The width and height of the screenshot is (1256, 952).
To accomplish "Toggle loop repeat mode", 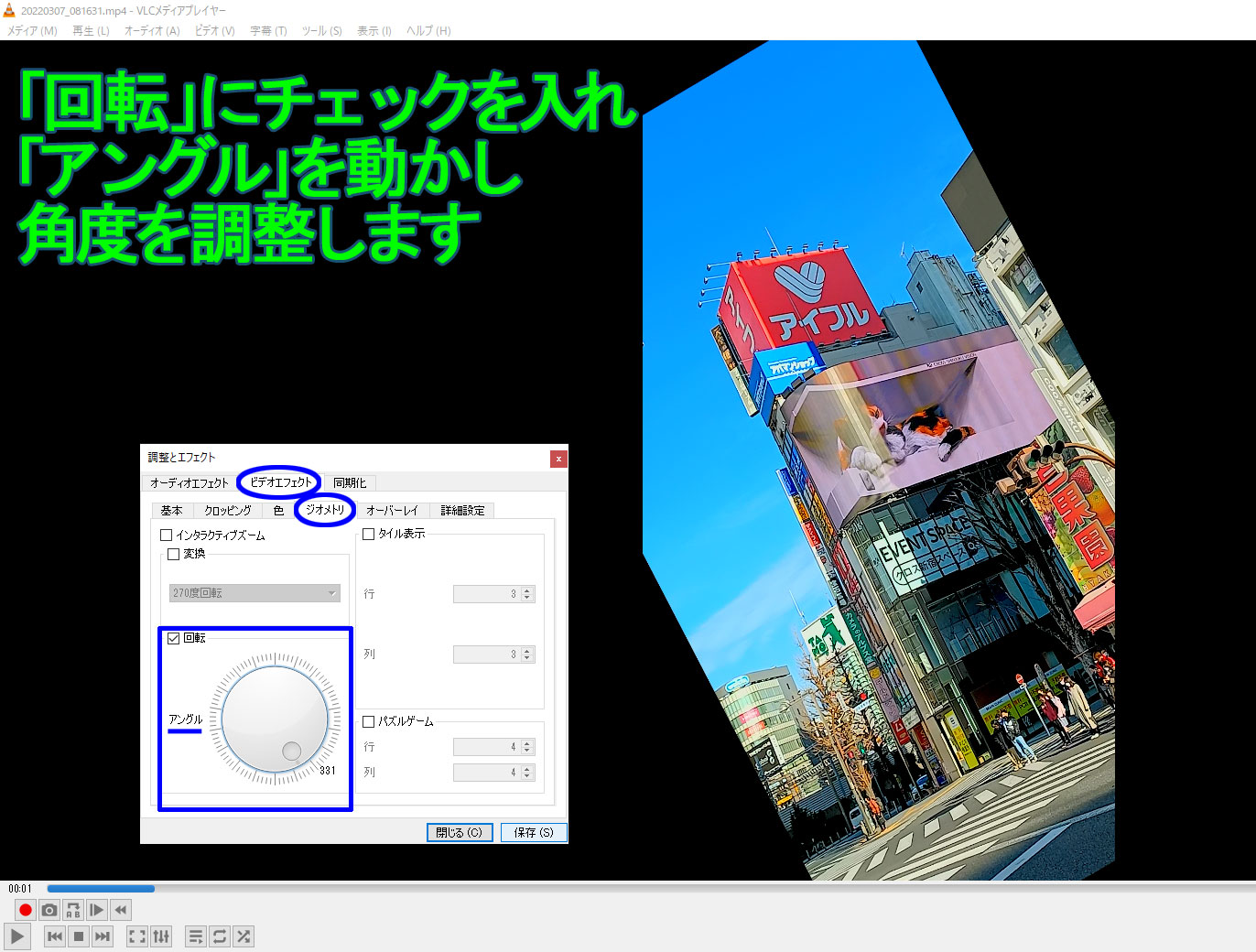I will click(x=220, y=936).
